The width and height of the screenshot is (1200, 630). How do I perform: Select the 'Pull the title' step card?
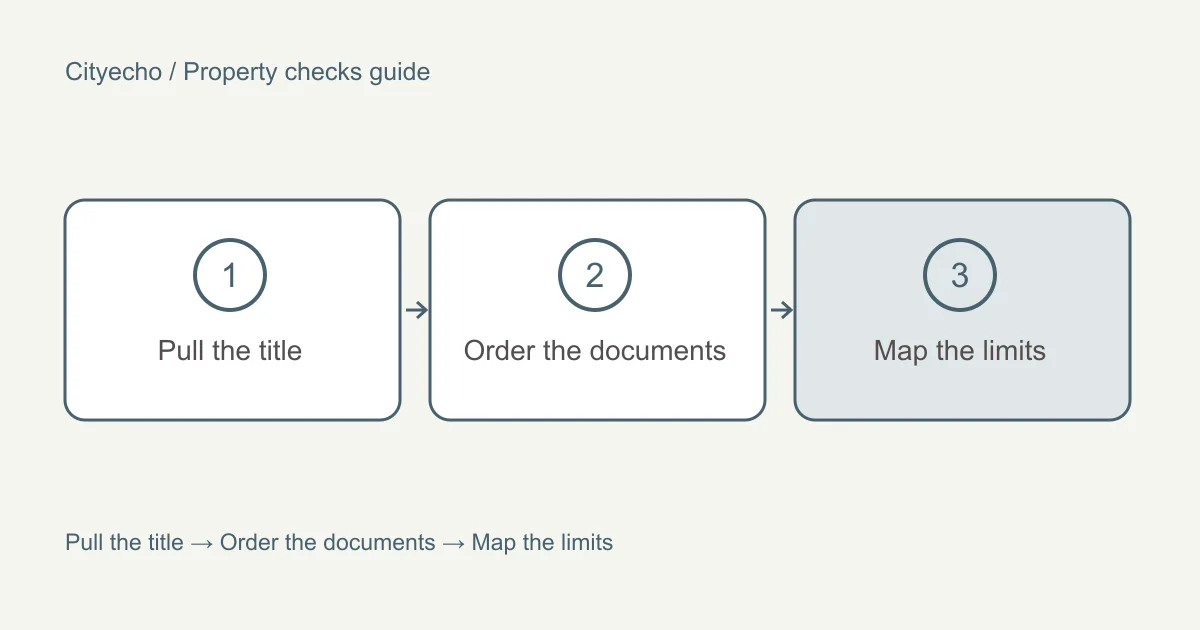(232, 310)
